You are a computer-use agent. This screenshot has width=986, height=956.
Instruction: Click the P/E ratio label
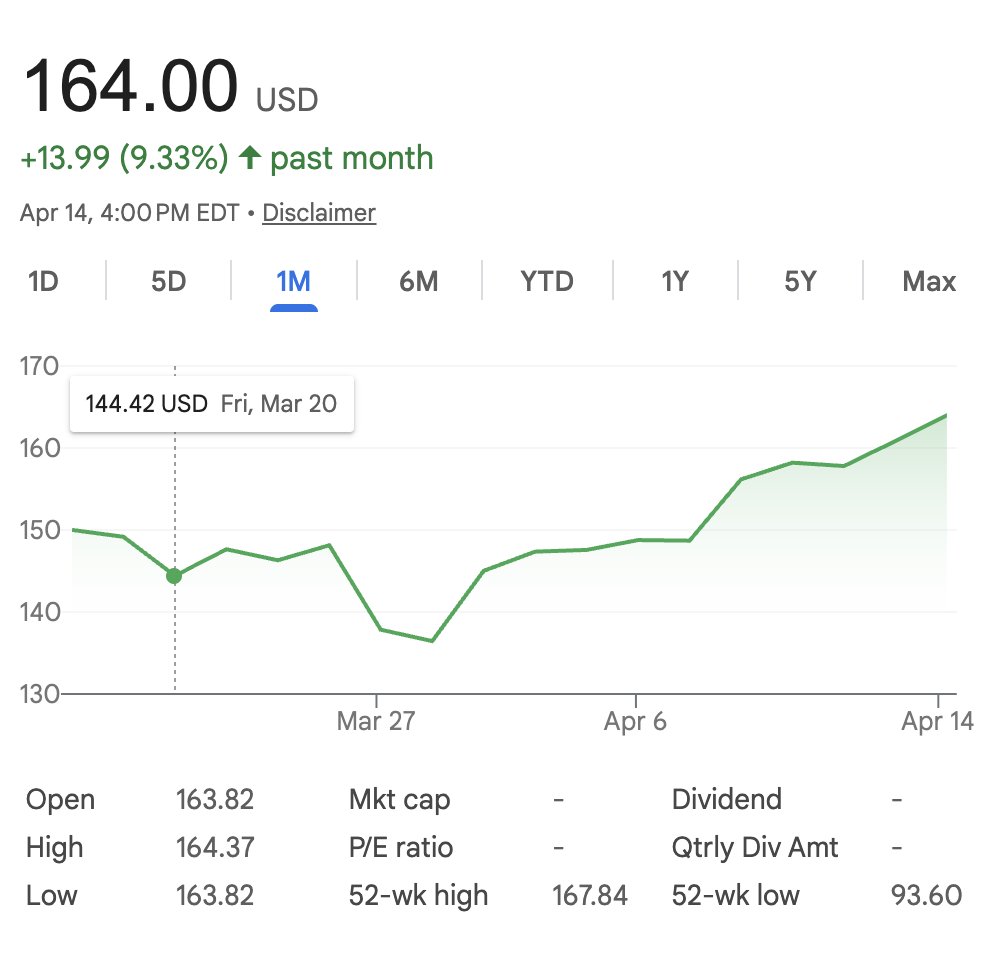pos(401,847)
